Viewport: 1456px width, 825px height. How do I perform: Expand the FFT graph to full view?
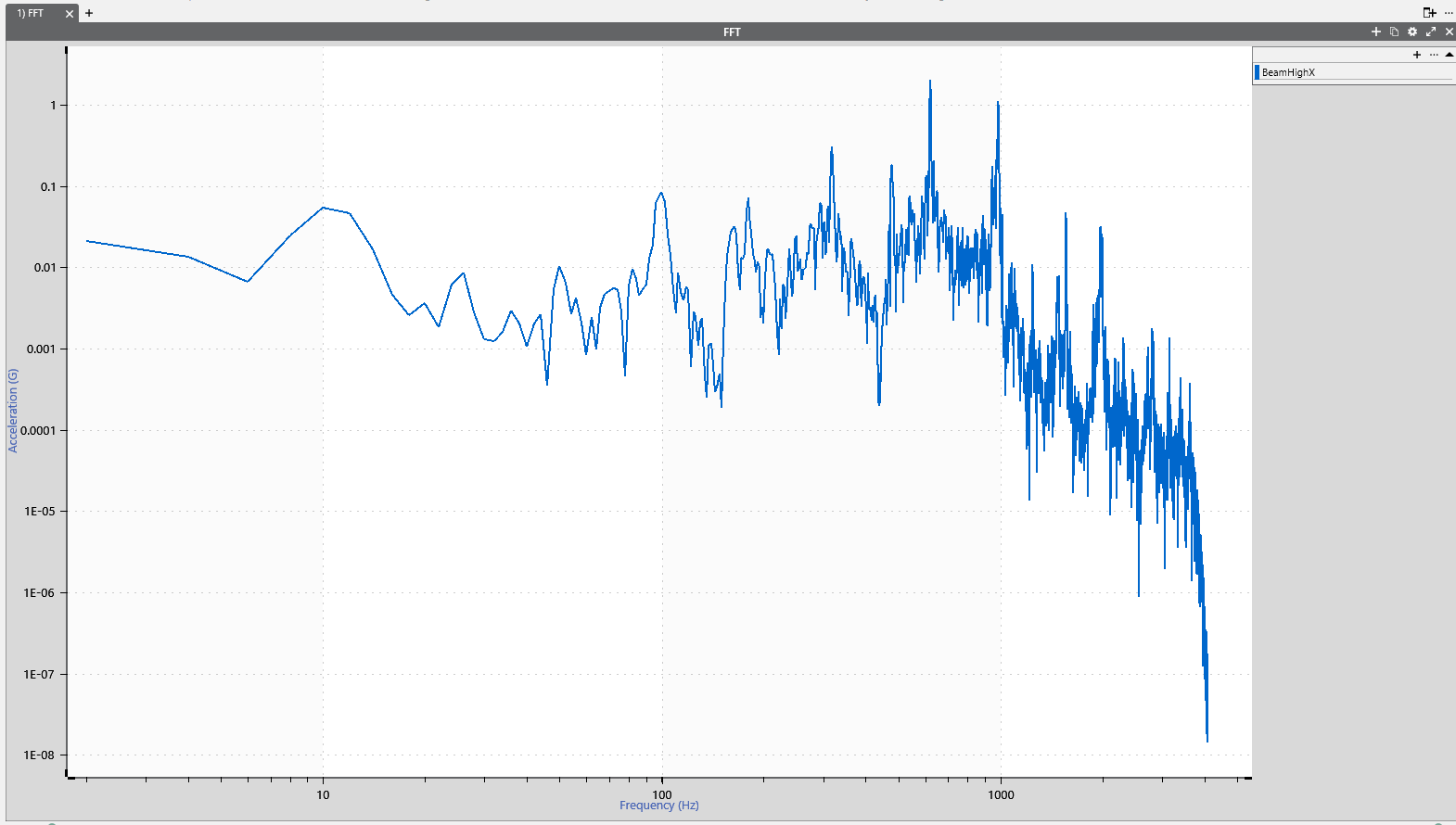(x=1431, y=32)
